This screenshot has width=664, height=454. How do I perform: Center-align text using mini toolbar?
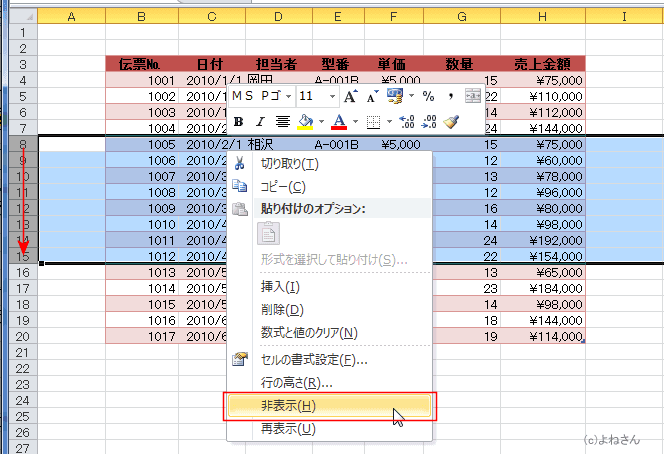click(282, 122)
